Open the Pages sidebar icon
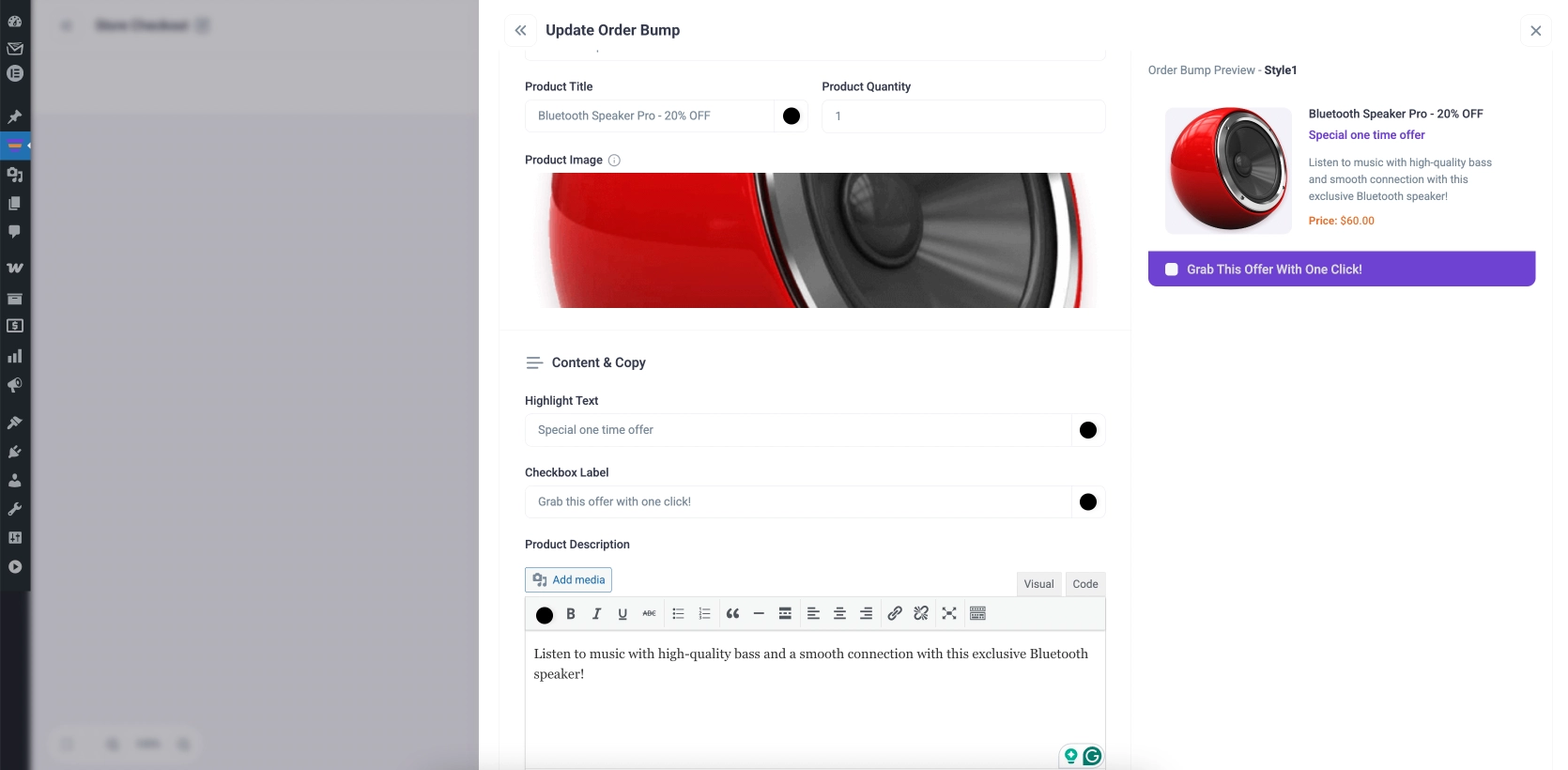 pyautogui.click(x=15, y=203)
